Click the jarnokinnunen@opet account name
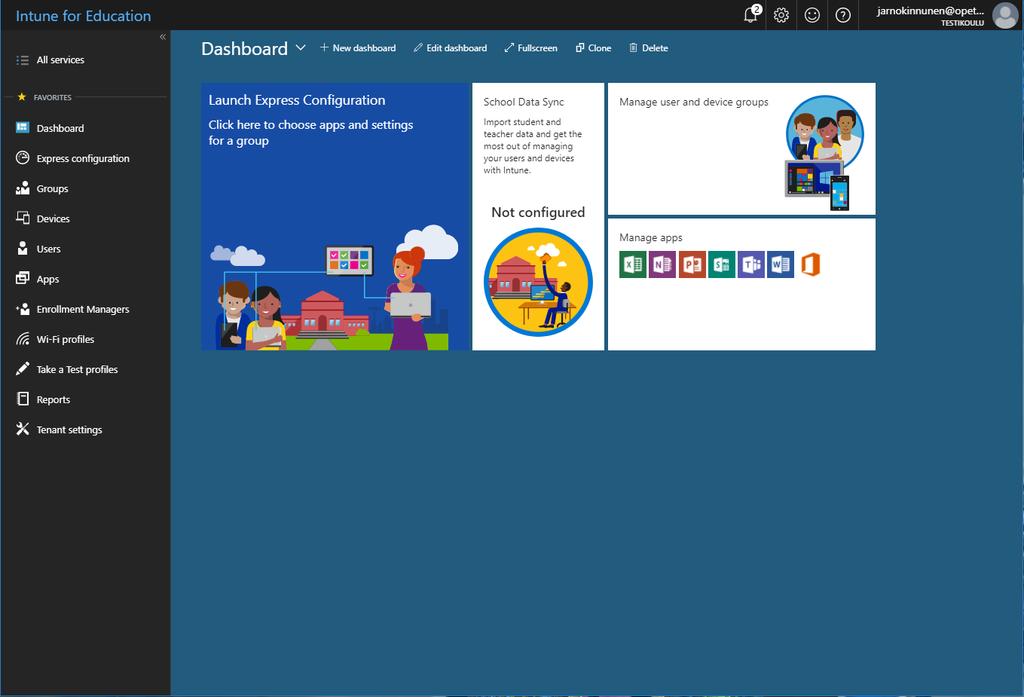1024x697 pixels. point(930,10)
